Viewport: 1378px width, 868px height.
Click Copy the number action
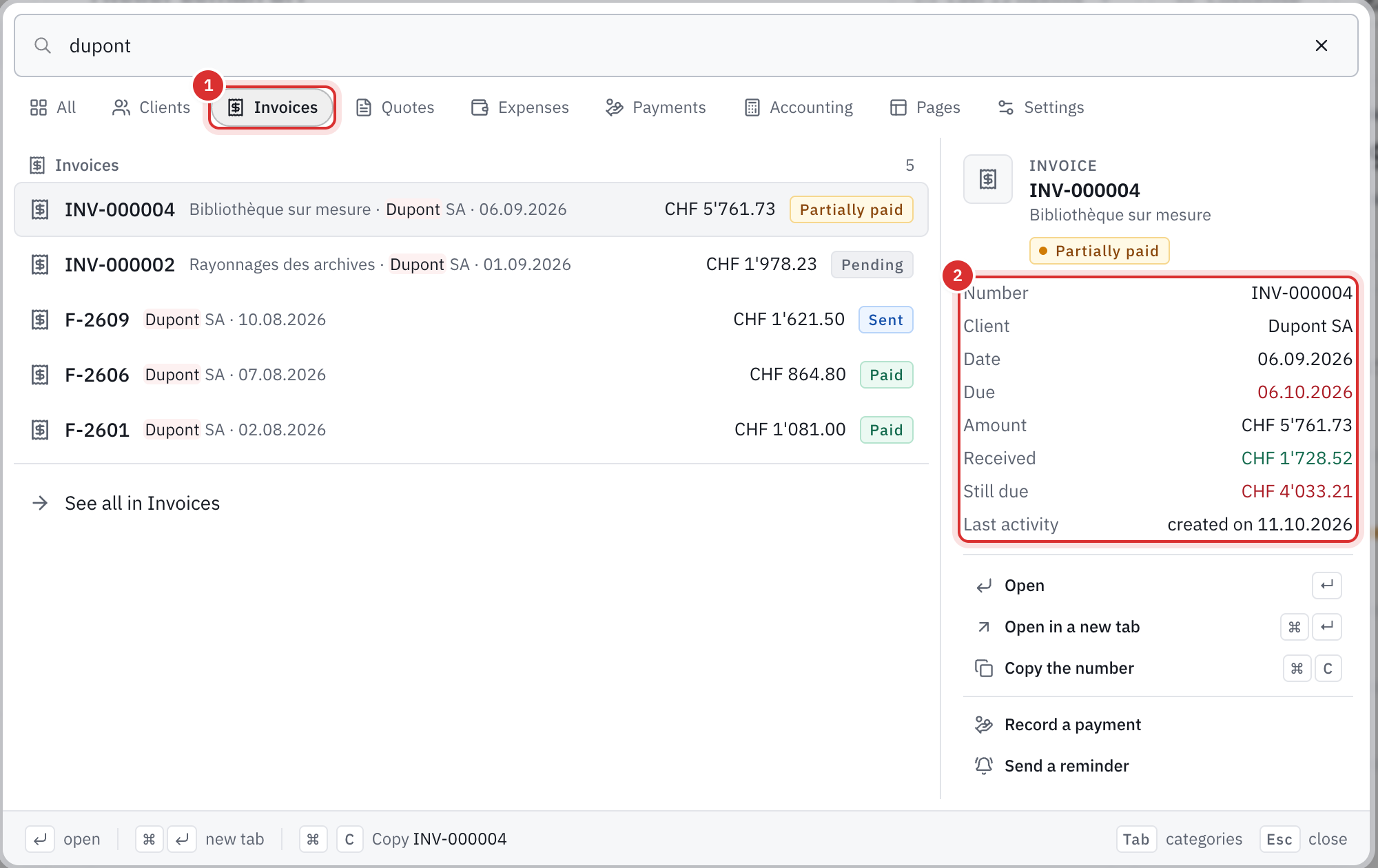click(1158, 668)
